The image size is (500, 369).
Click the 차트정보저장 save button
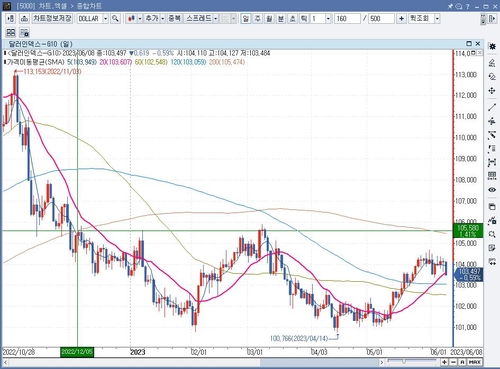click(52, 18)
